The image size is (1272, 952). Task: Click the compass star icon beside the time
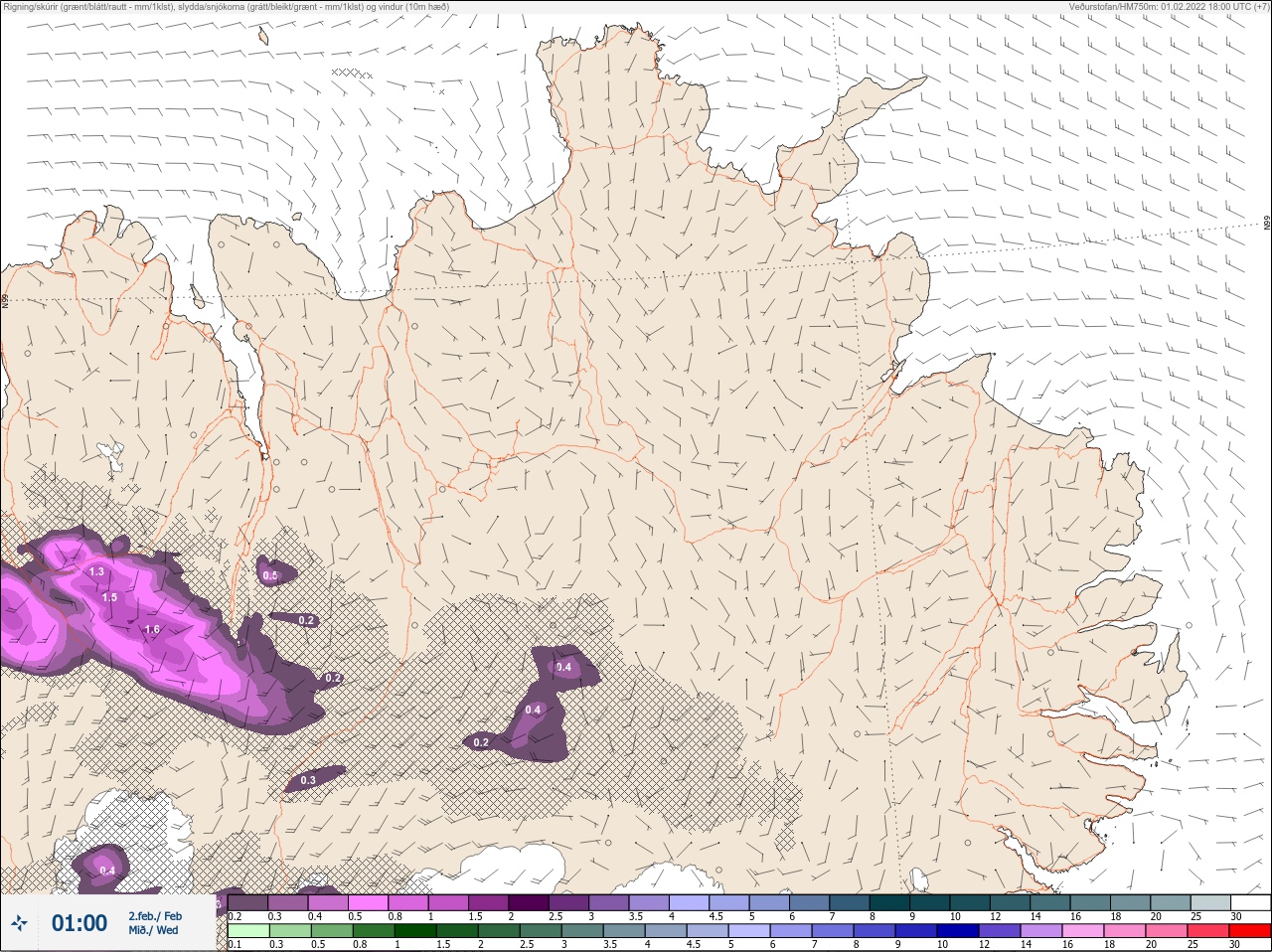tap(19, 923)
